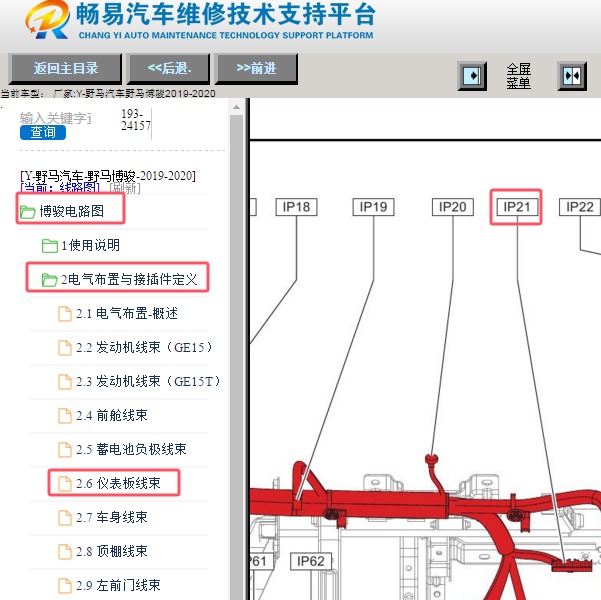Screen dimensions: 601x600
Task: Click the IP21 connector label
Action: pyautogui.click(x=517, y=207)
